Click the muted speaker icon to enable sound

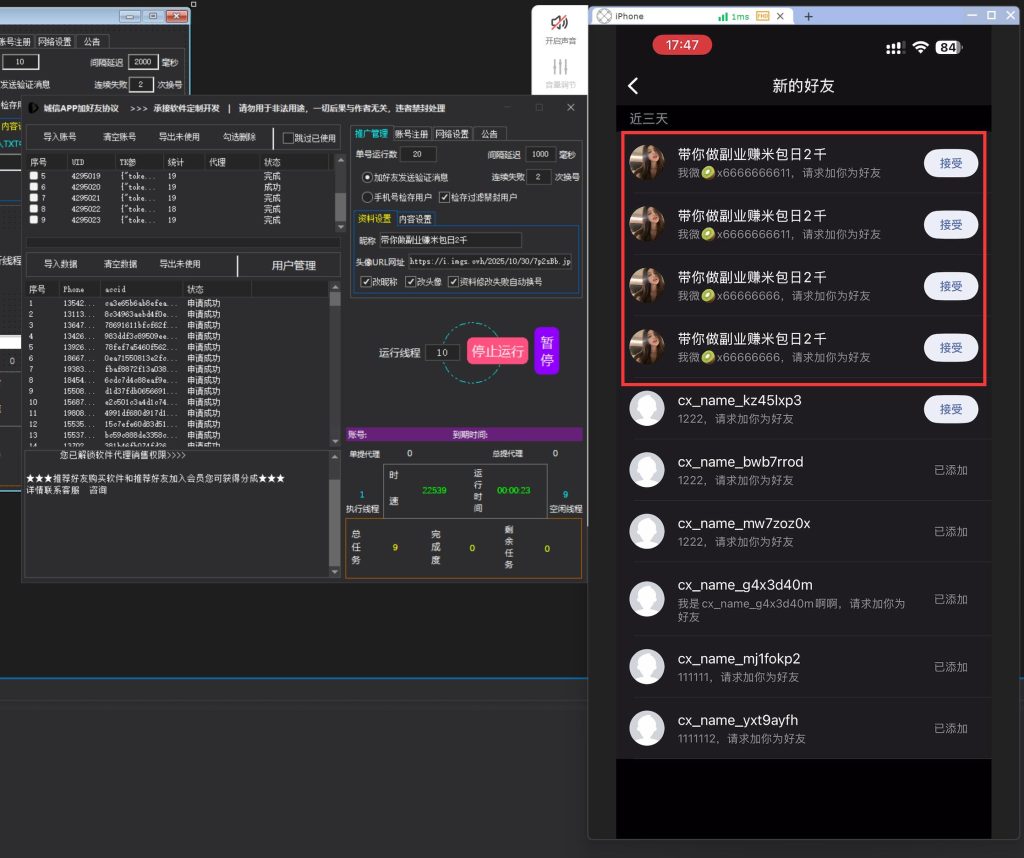[x=559, y=22]
